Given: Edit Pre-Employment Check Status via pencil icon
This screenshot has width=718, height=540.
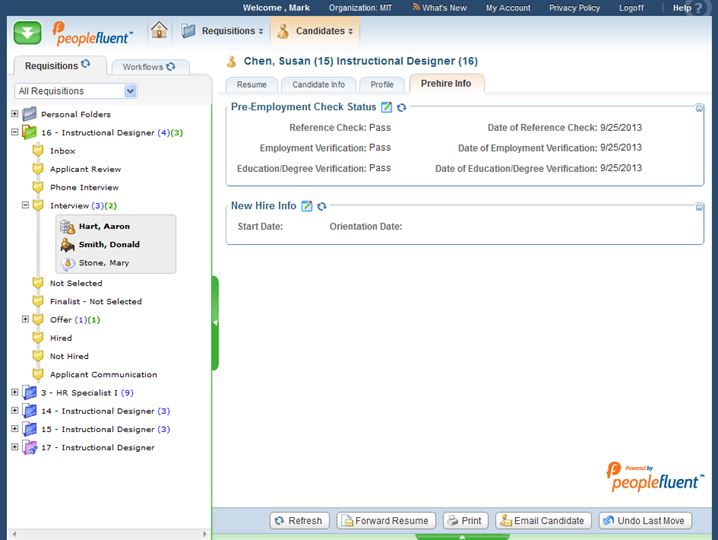Looking at the screenshot, I should click(387, 107).
